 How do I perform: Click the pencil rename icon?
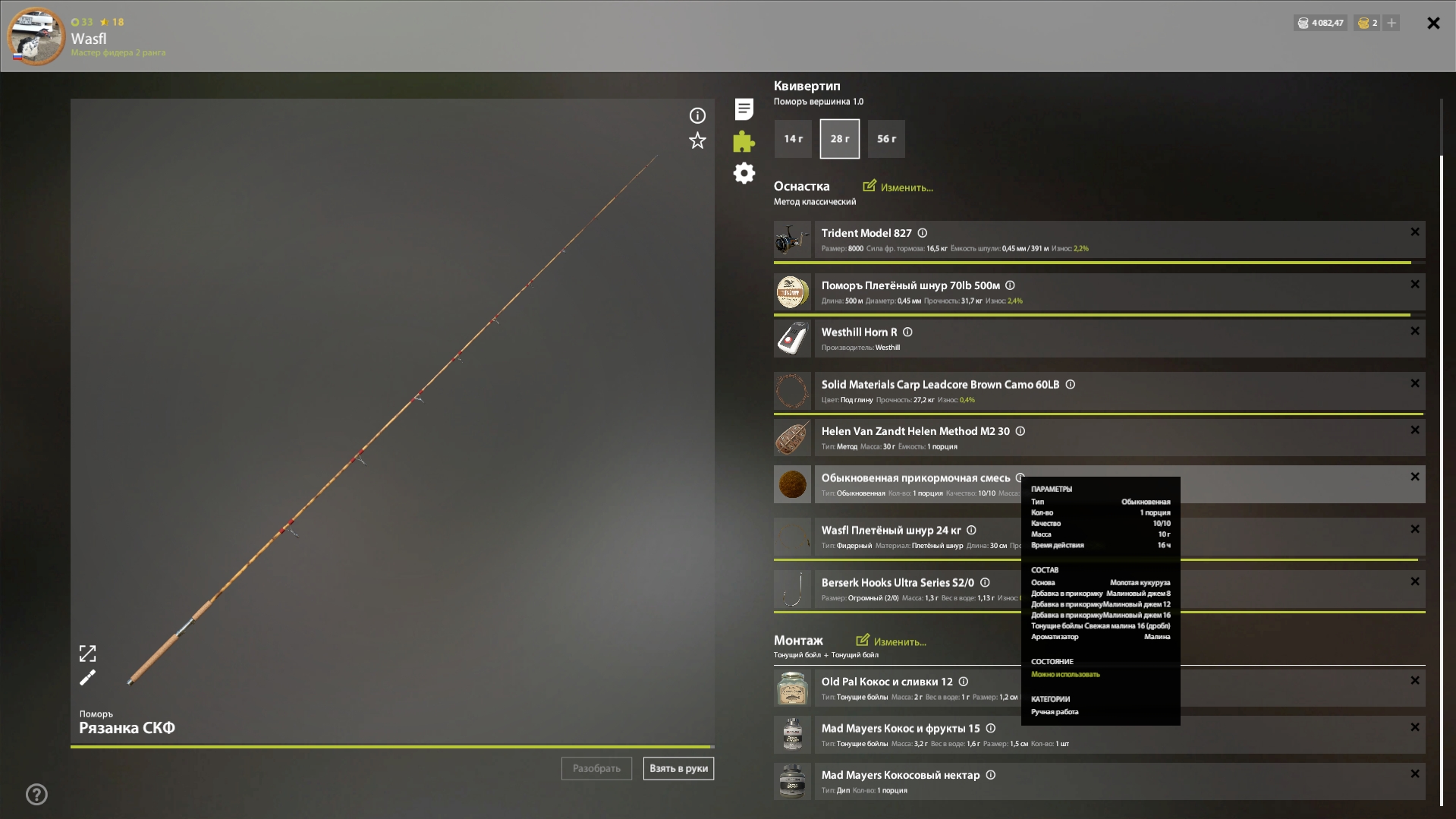click(x=88, y=678)
